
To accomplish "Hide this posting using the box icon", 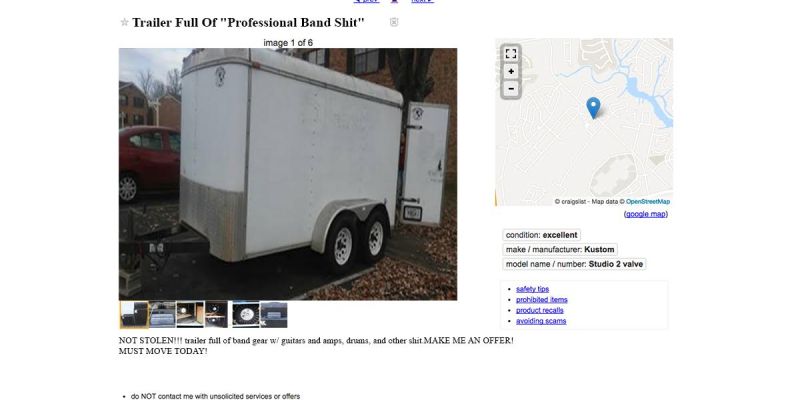I will [x=394, y=22].
